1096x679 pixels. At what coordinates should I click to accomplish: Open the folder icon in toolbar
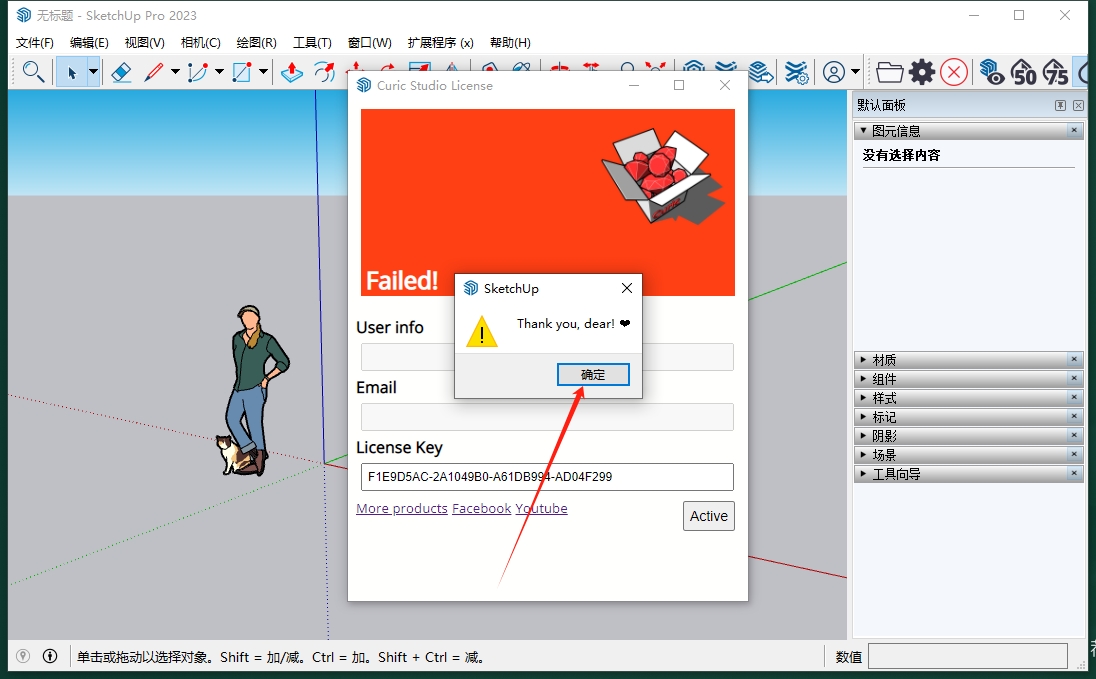(888, 72)
